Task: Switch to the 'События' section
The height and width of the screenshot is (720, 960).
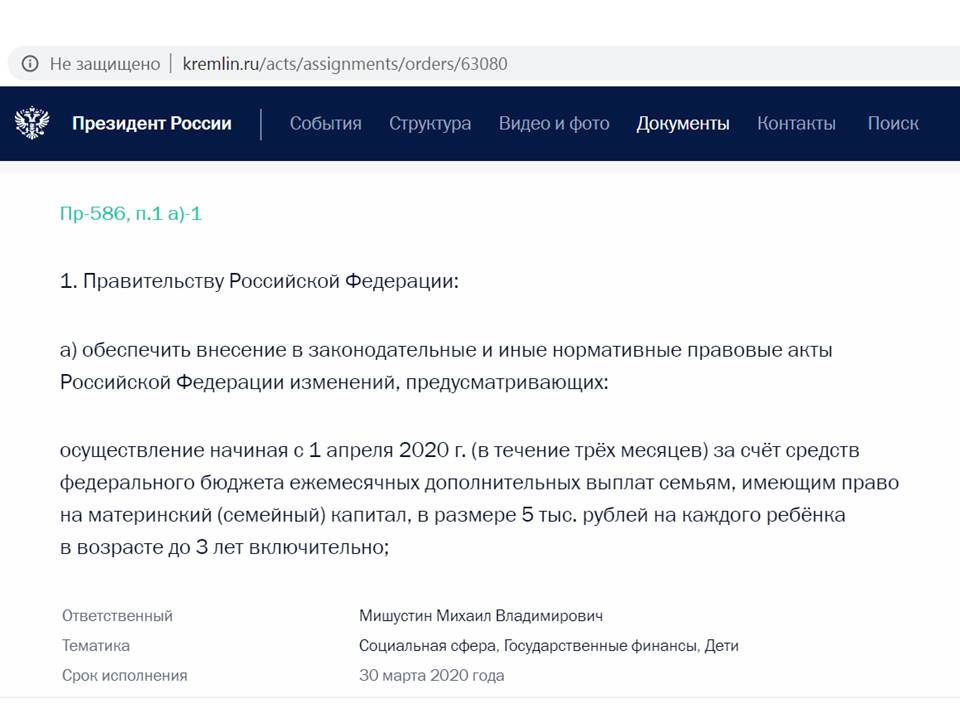Action: [x=325, y=123]
